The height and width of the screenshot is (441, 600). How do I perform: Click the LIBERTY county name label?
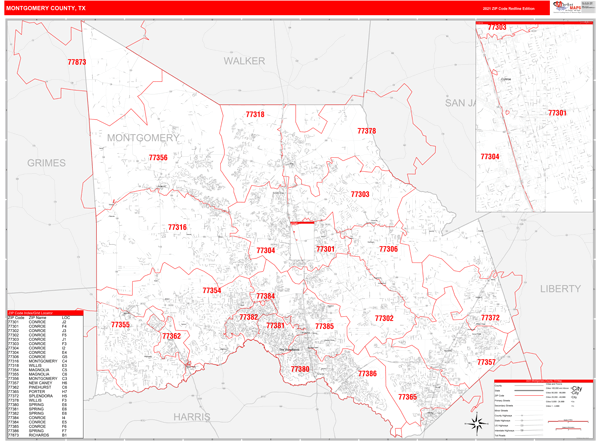560,288
